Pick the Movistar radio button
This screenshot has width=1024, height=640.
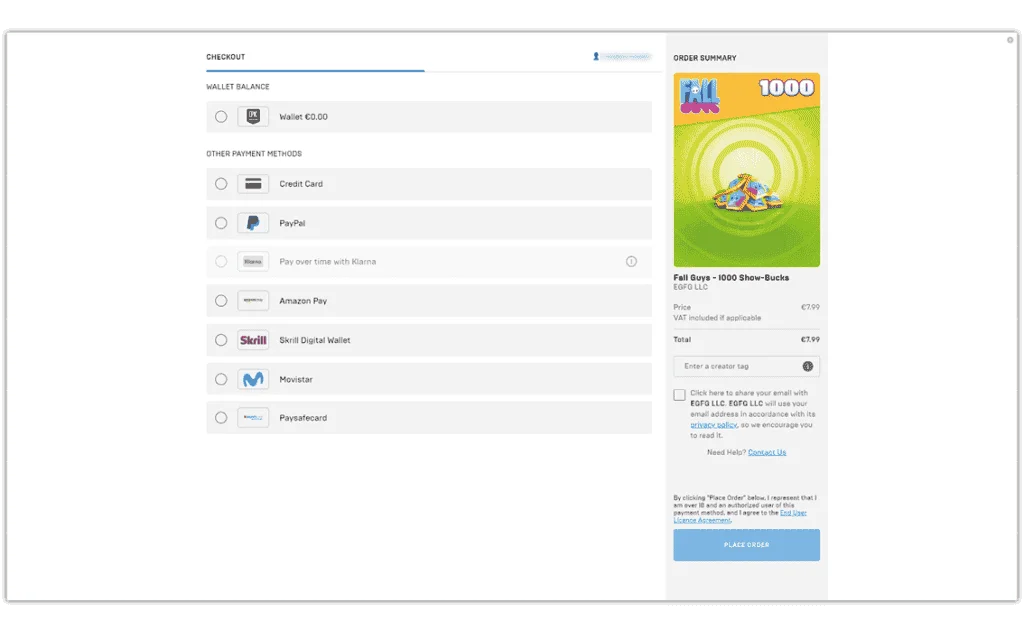(221, 379)
